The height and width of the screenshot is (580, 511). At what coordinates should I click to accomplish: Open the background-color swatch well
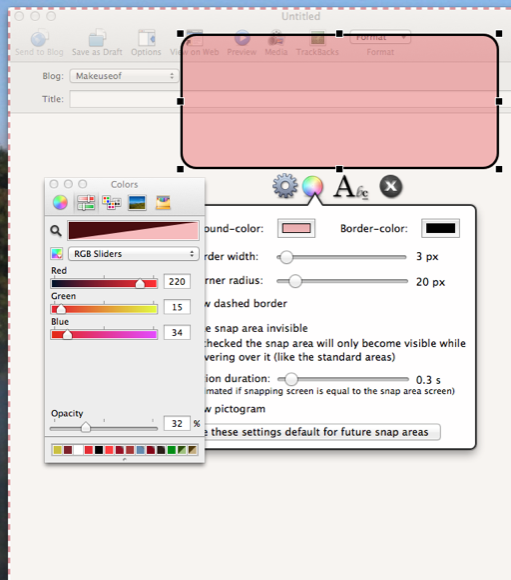[x=296, y=228]
